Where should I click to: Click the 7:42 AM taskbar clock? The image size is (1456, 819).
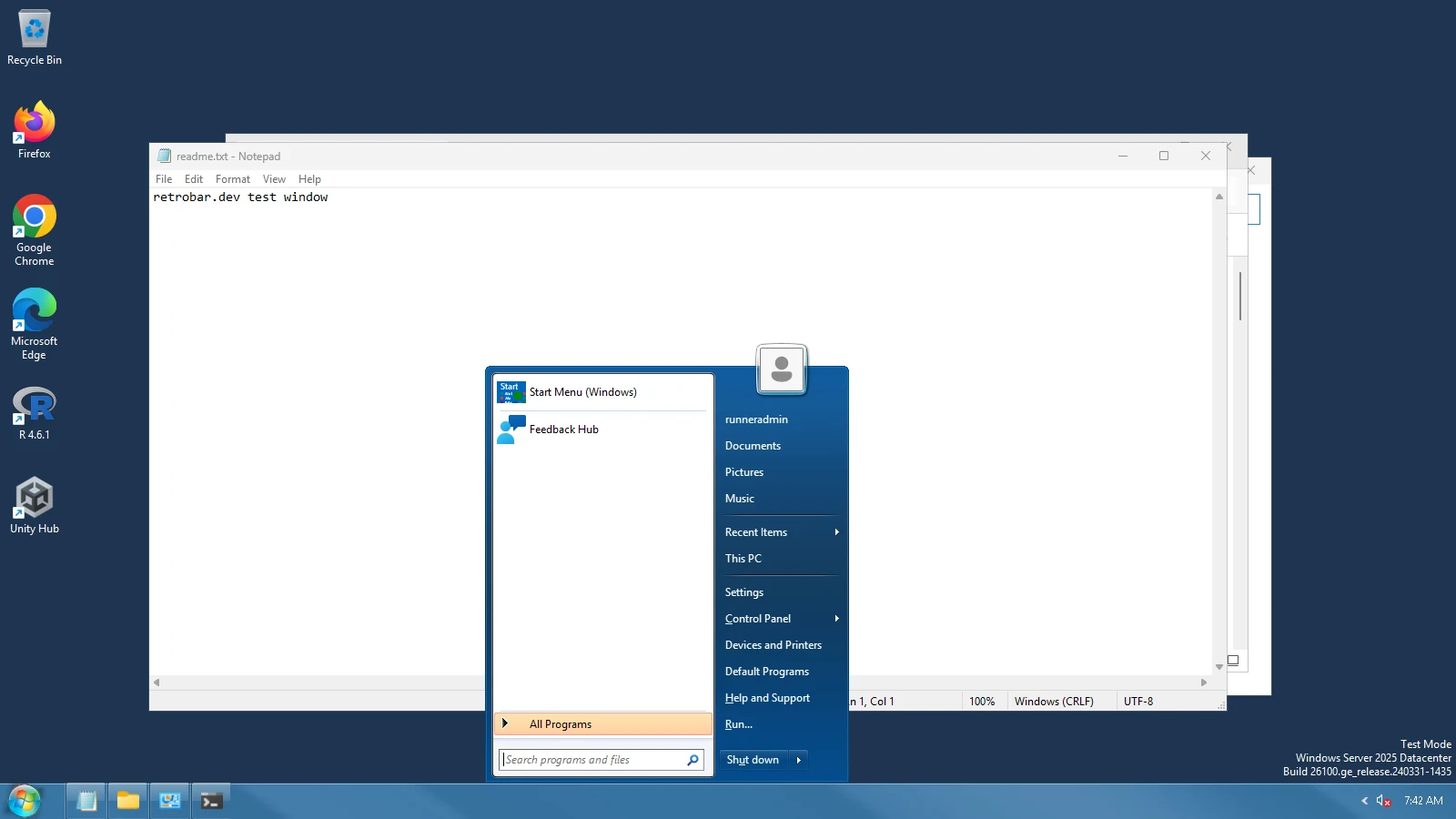click(x=1423, y=801)
